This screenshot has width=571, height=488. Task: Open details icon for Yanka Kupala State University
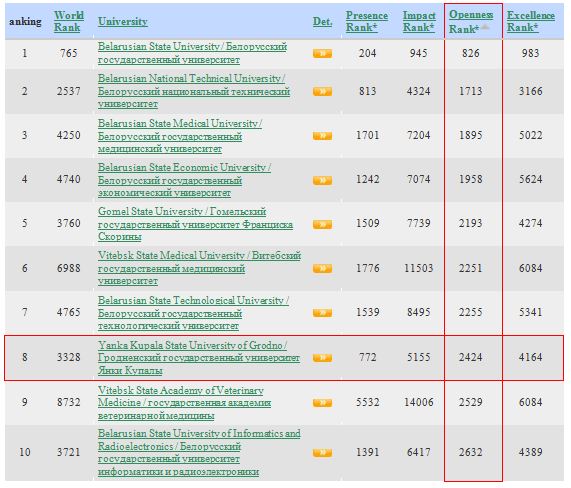coord(322,358)
